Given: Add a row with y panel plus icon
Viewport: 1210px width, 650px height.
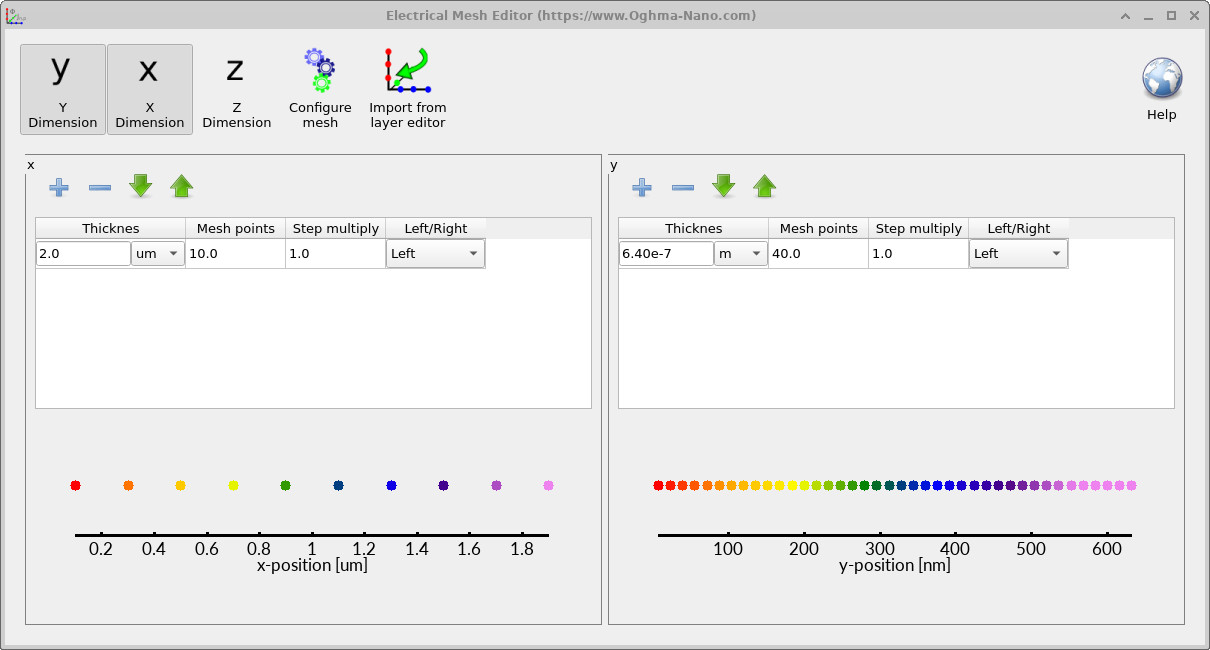Looking at the screenshot, I should click(x=642, y=186).
